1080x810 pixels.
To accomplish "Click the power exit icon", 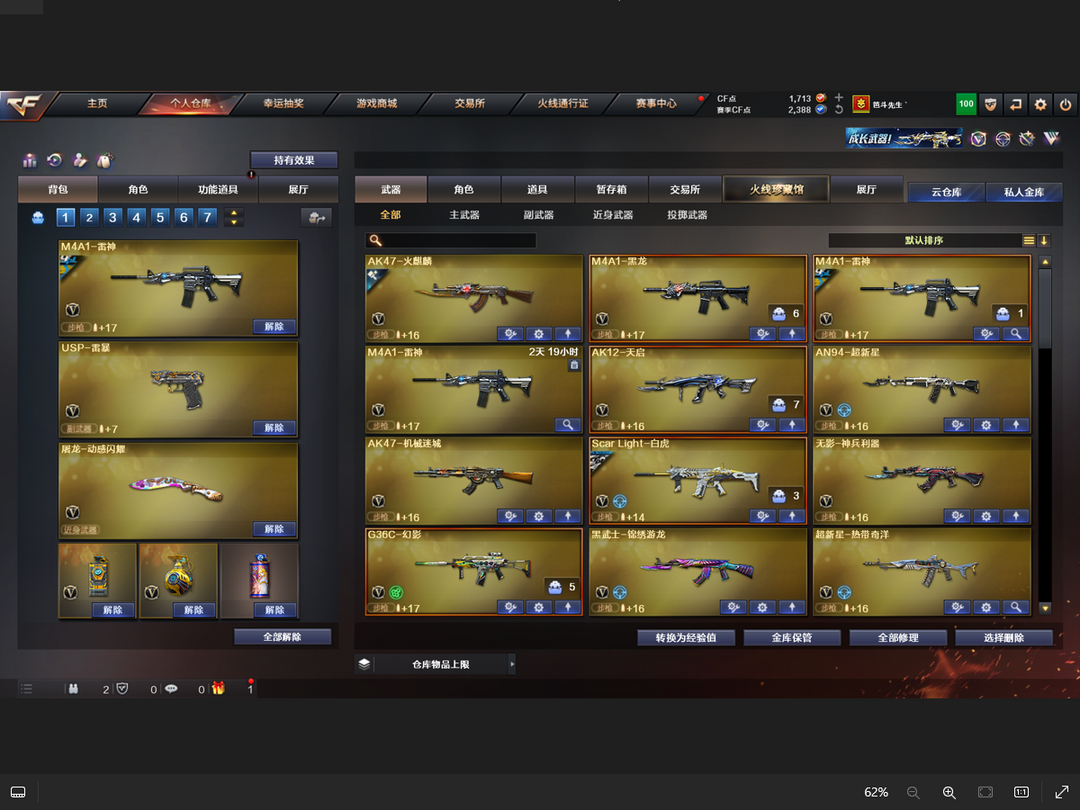I will coord(1066,104).
